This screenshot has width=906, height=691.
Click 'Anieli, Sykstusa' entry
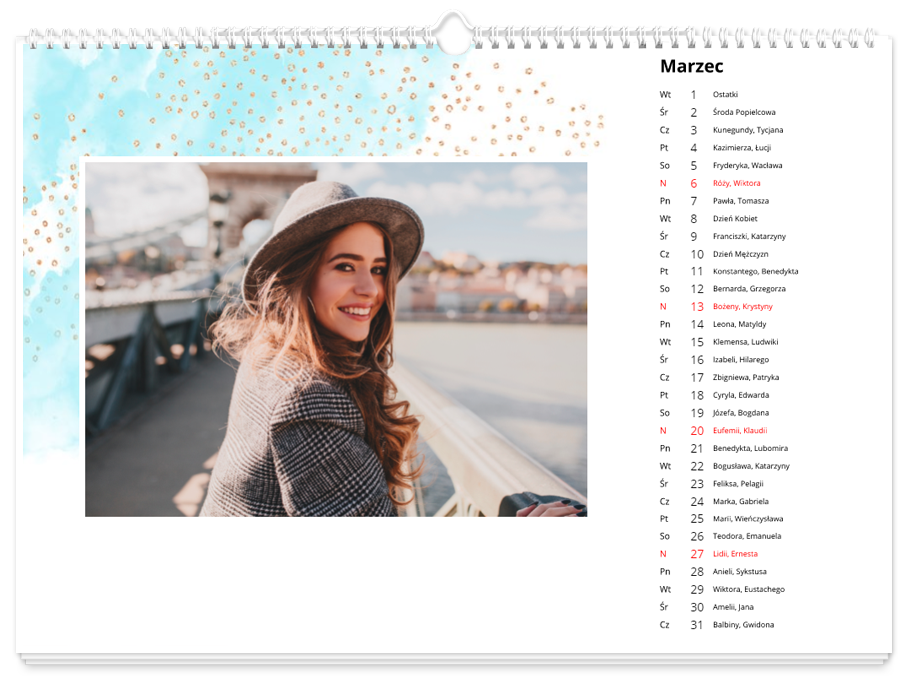tap(740, 572)
